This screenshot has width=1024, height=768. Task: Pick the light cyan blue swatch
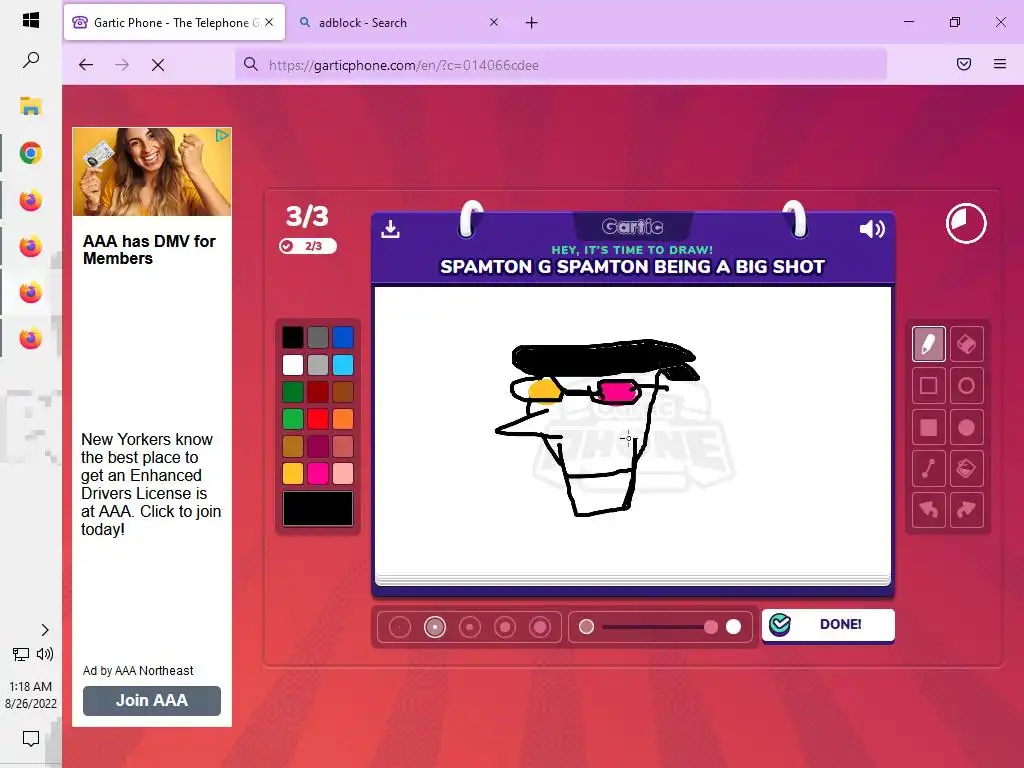[x=343, y=365]
